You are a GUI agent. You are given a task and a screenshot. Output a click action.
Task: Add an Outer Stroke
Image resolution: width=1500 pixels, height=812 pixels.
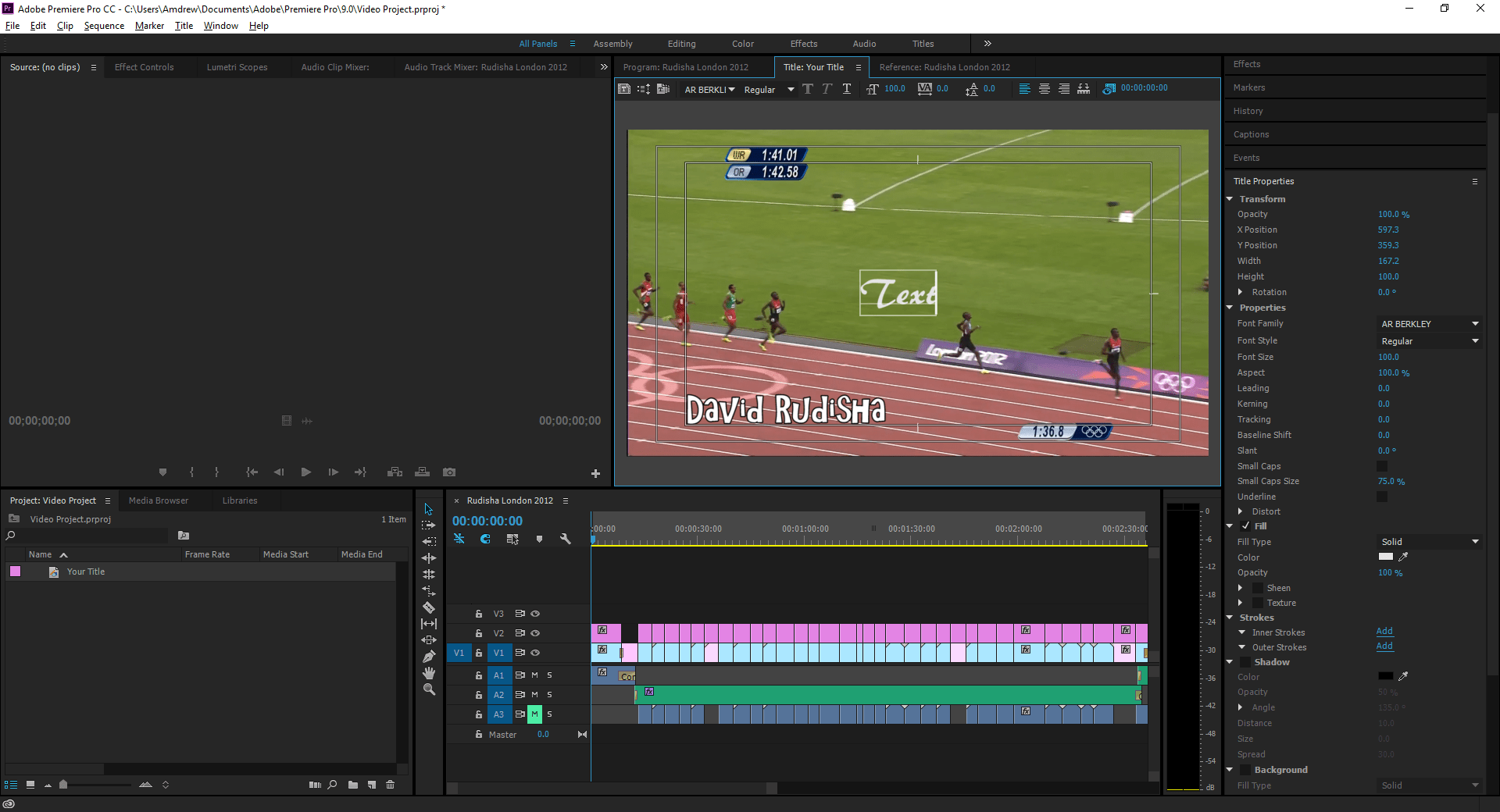tap(1384, 646)
